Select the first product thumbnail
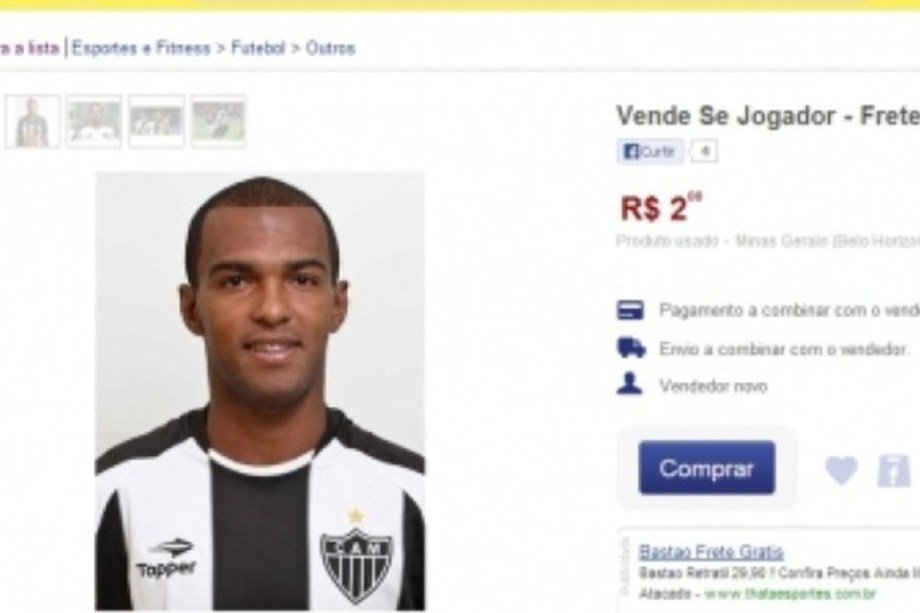 [x=32, y=121]
